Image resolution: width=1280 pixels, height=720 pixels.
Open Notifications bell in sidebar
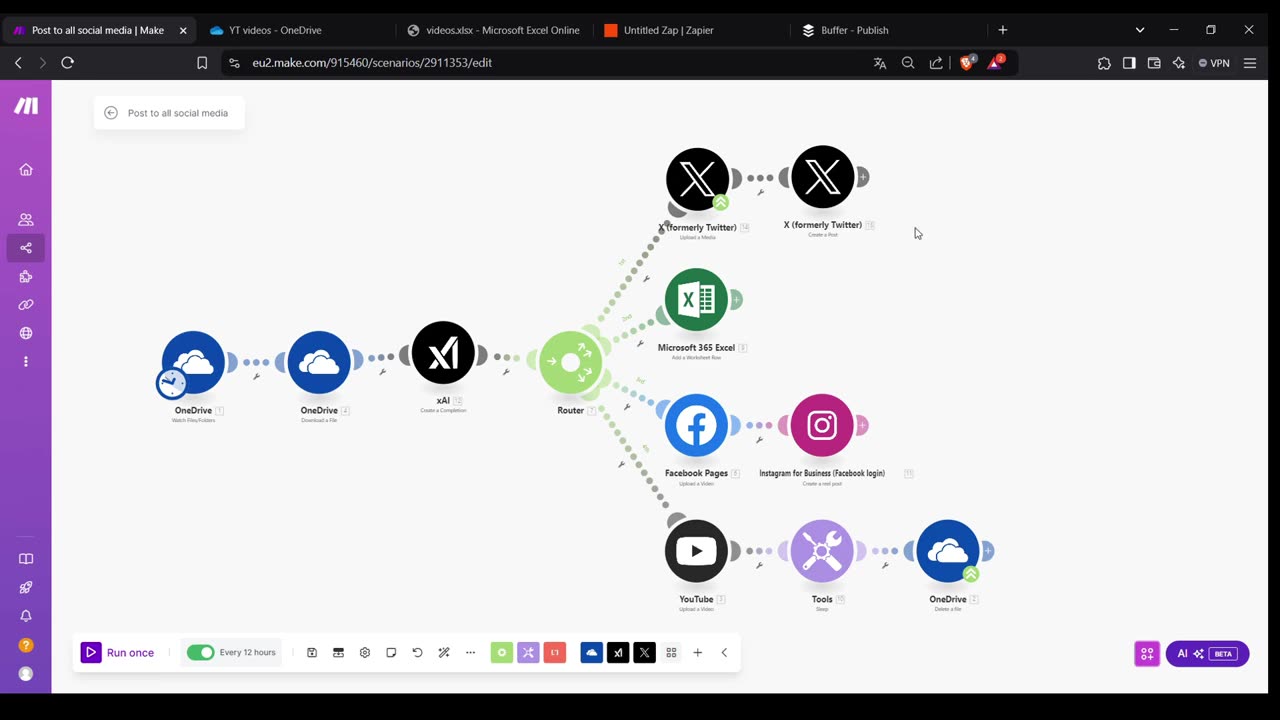tap(26, 616)
